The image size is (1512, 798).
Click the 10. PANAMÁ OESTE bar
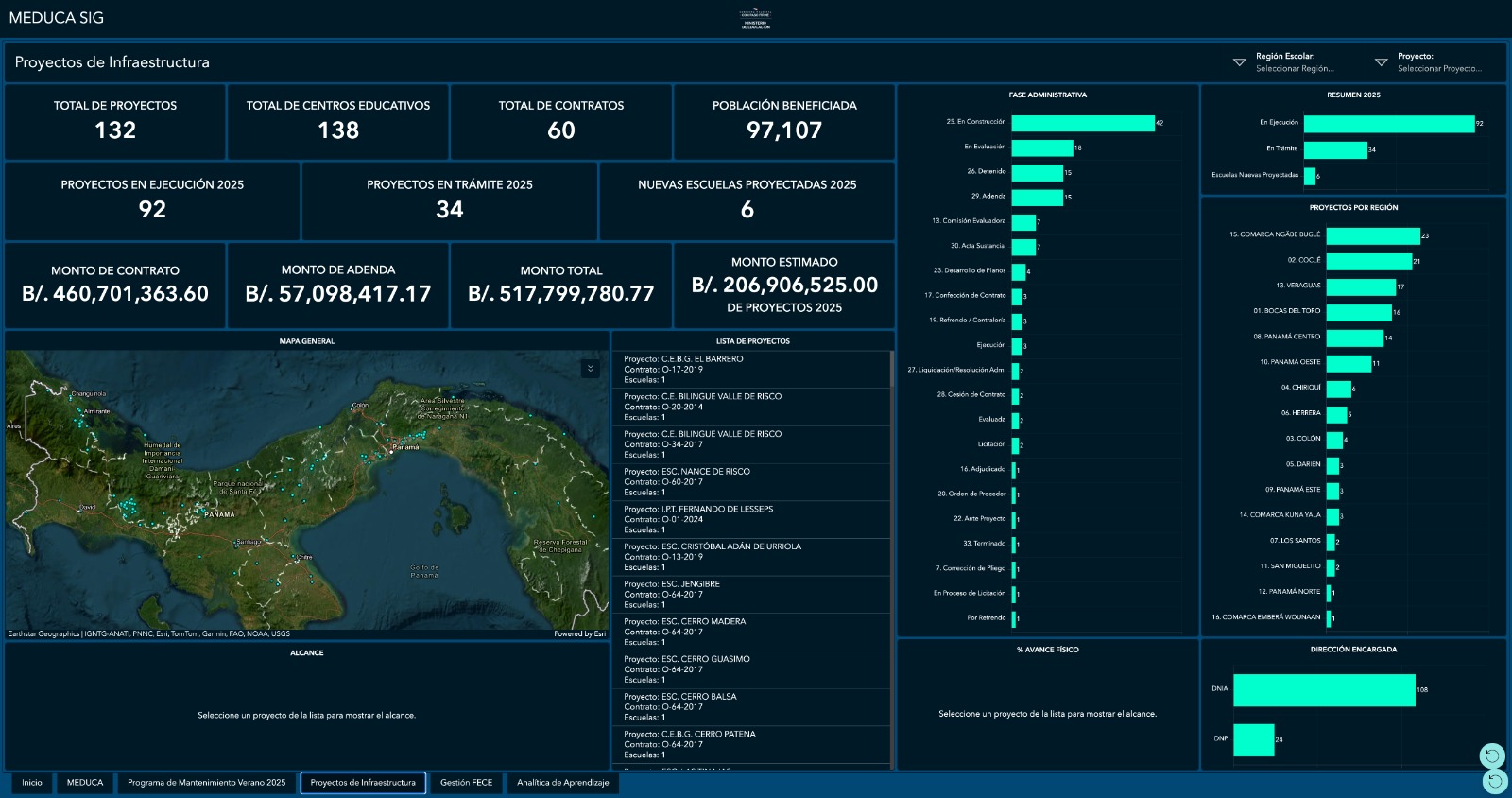tap(1349, 363)
